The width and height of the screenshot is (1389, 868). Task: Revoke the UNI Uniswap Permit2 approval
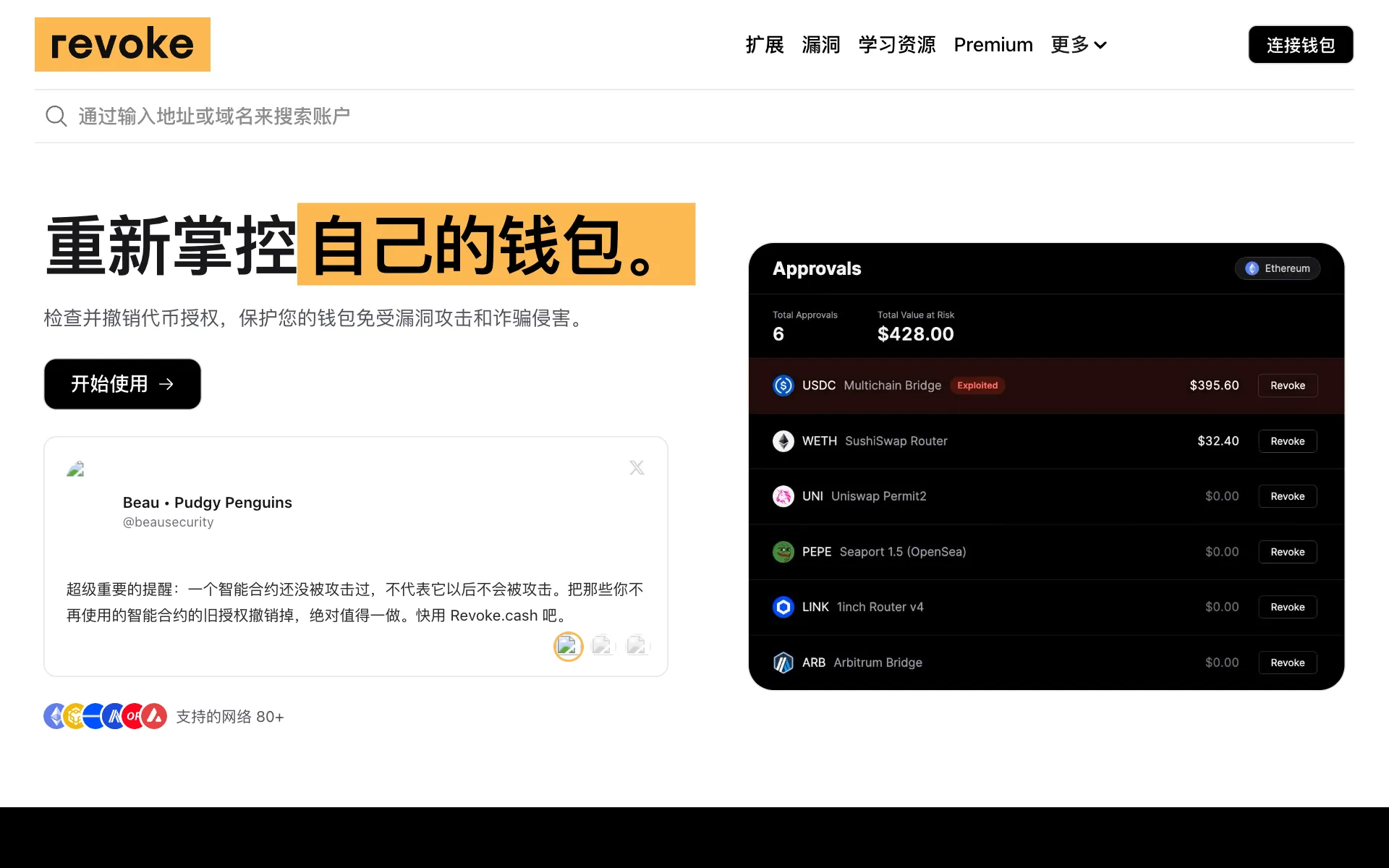pyautogui.click(x=1288, y=496)
